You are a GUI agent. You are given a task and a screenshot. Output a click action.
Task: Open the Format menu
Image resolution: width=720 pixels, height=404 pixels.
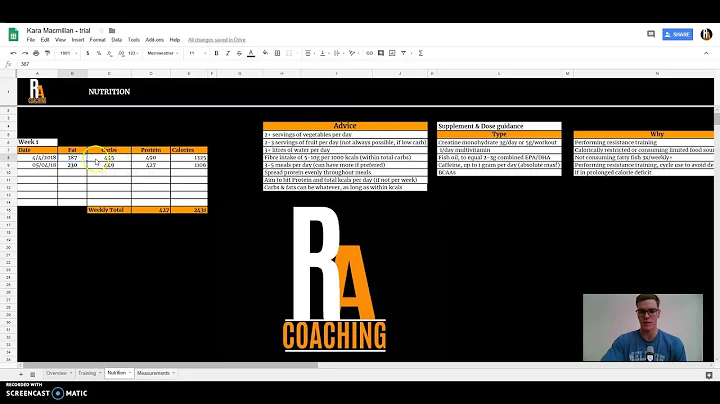tap(97, 40)
